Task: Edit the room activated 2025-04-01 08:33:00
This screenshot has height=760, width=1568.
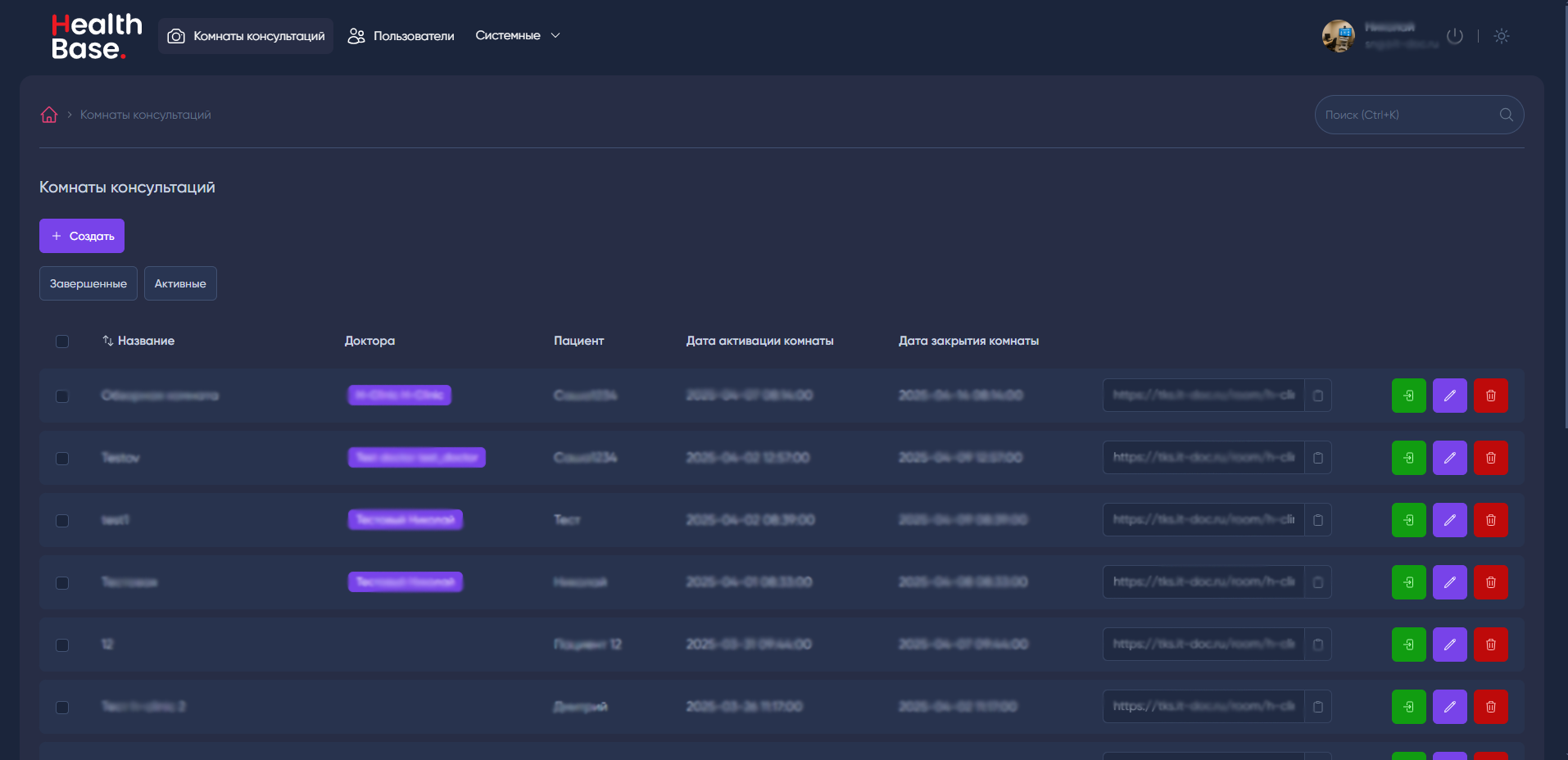Action: 1450,582
